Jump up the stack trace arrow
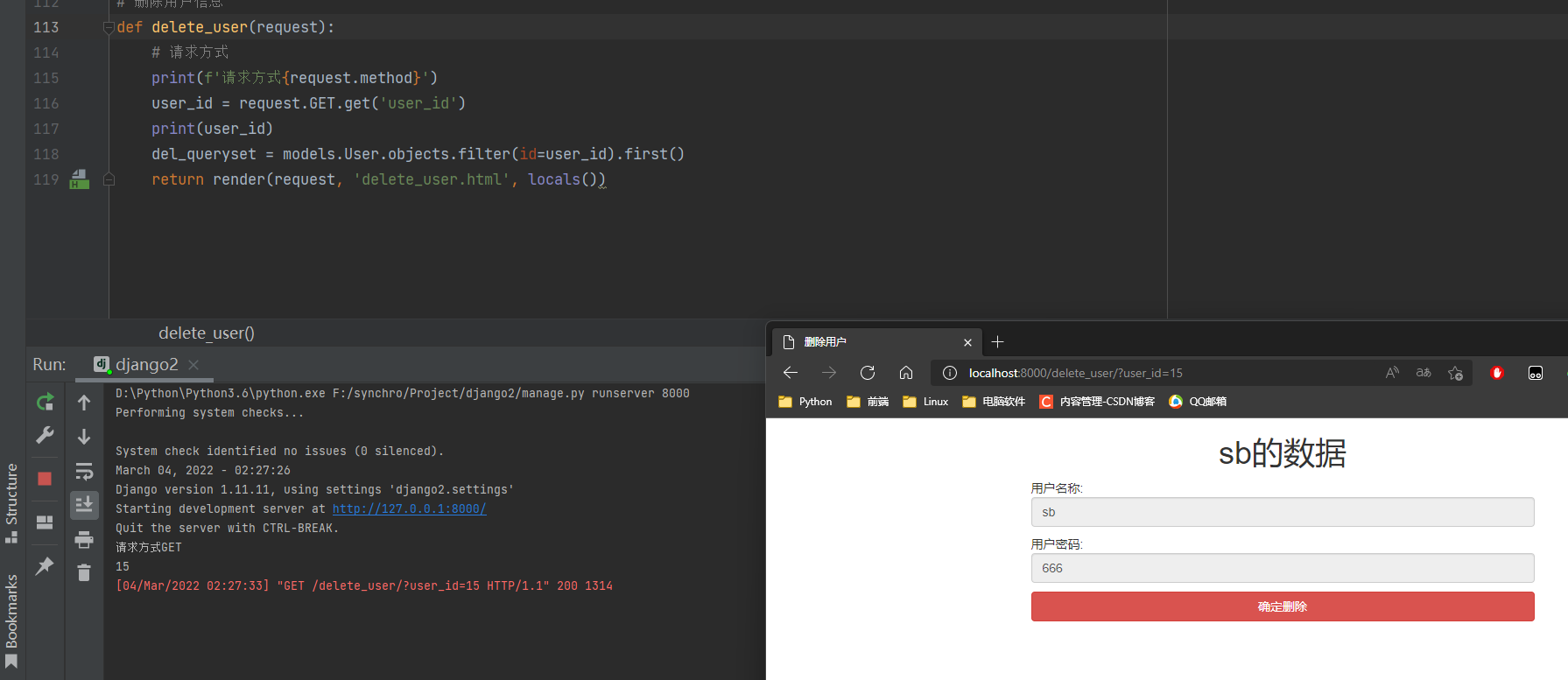The width and height of the screenshot is (1568, 680). [x=84, y=403]
